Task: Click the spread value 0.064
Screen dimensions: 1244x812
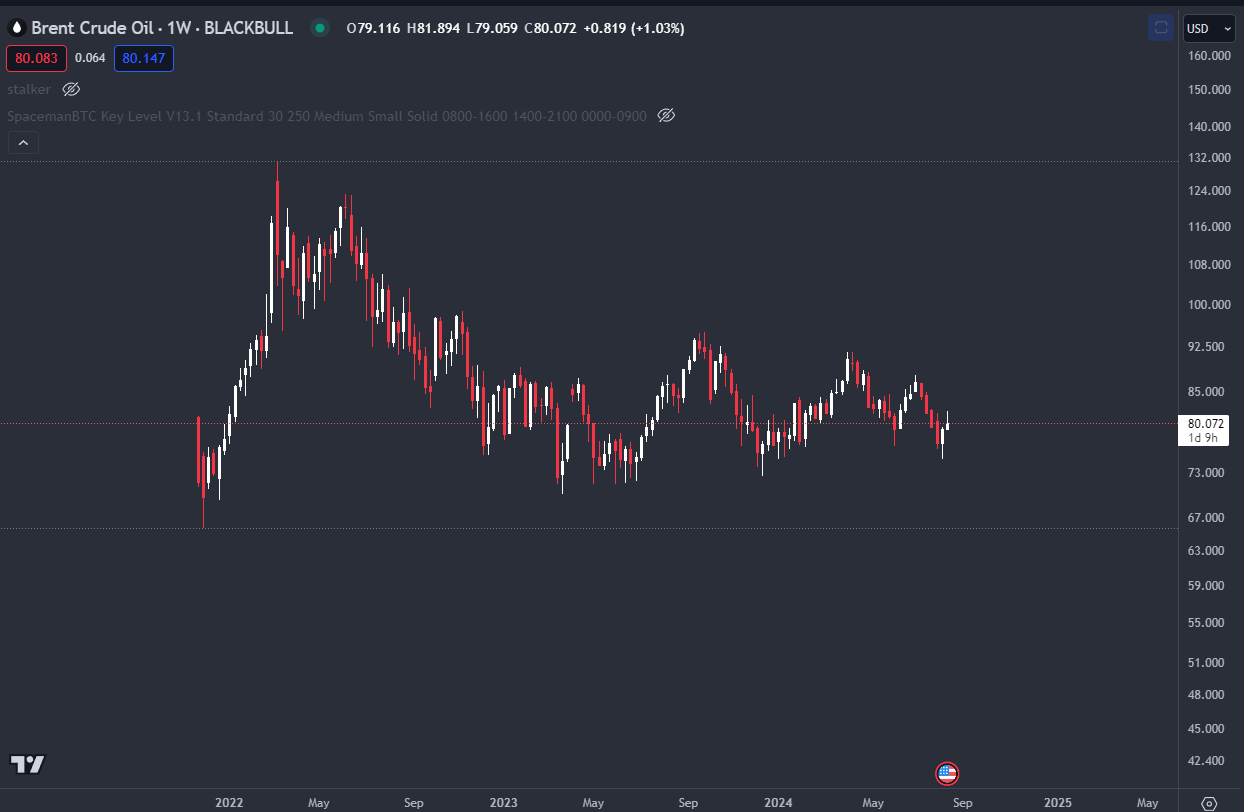Action: coord(90,59)
